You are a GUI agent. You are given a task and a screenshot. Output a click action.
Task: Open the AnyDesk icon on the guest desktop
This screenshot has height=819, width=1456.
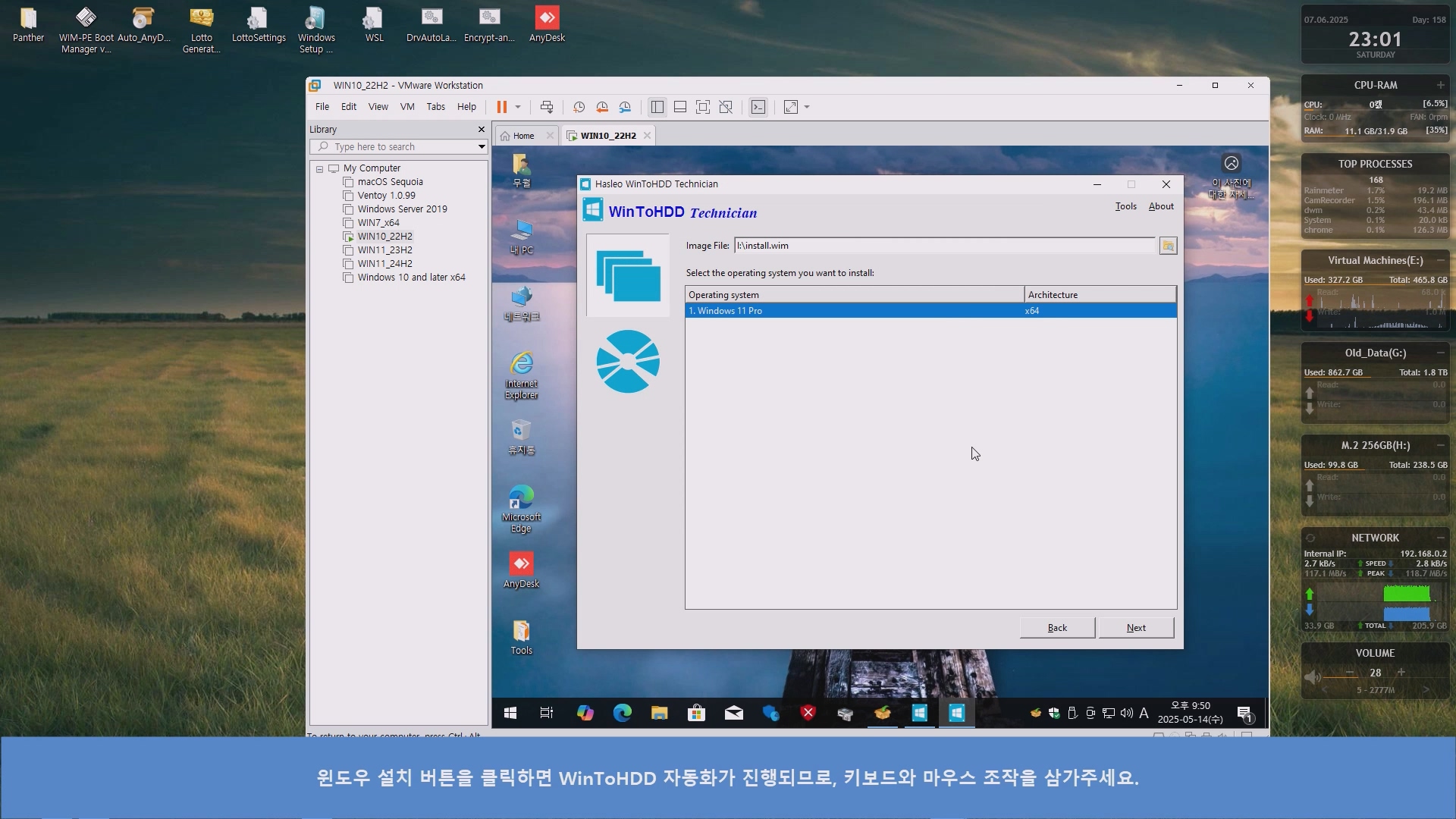click(x=522, y=570)
